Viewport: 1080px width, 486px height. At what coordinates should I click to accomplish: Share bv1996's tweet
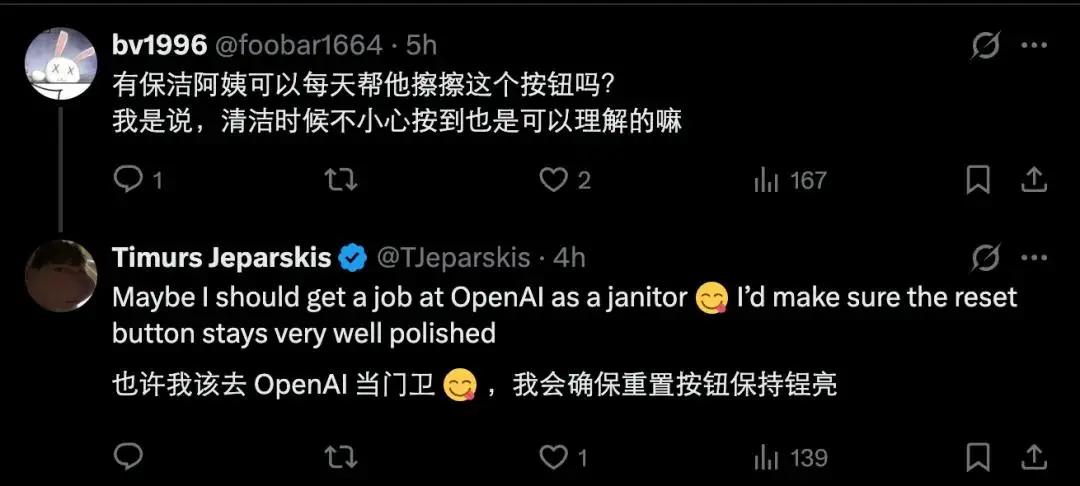pyautogui.click(x=1034, y=180)
